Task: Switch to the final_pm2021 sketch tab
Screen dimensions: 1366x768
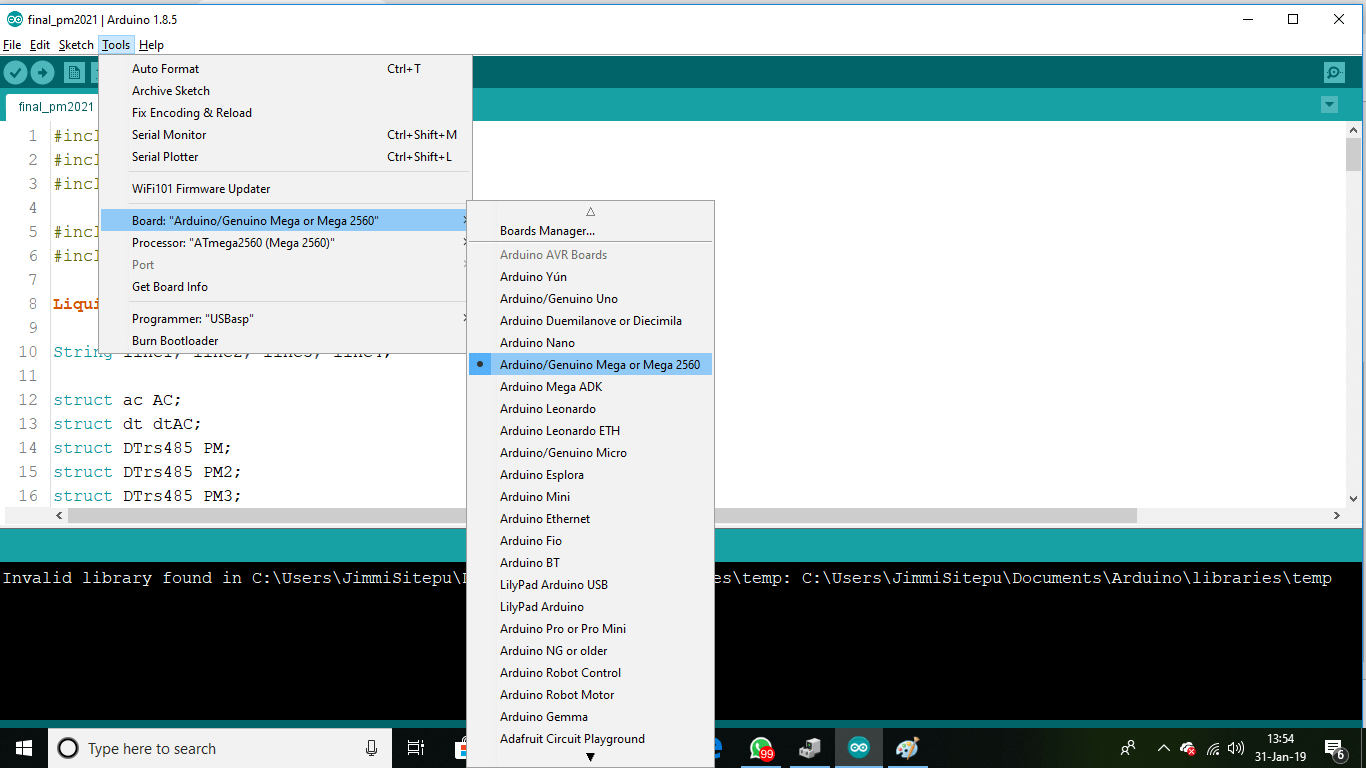Action: 53,107
